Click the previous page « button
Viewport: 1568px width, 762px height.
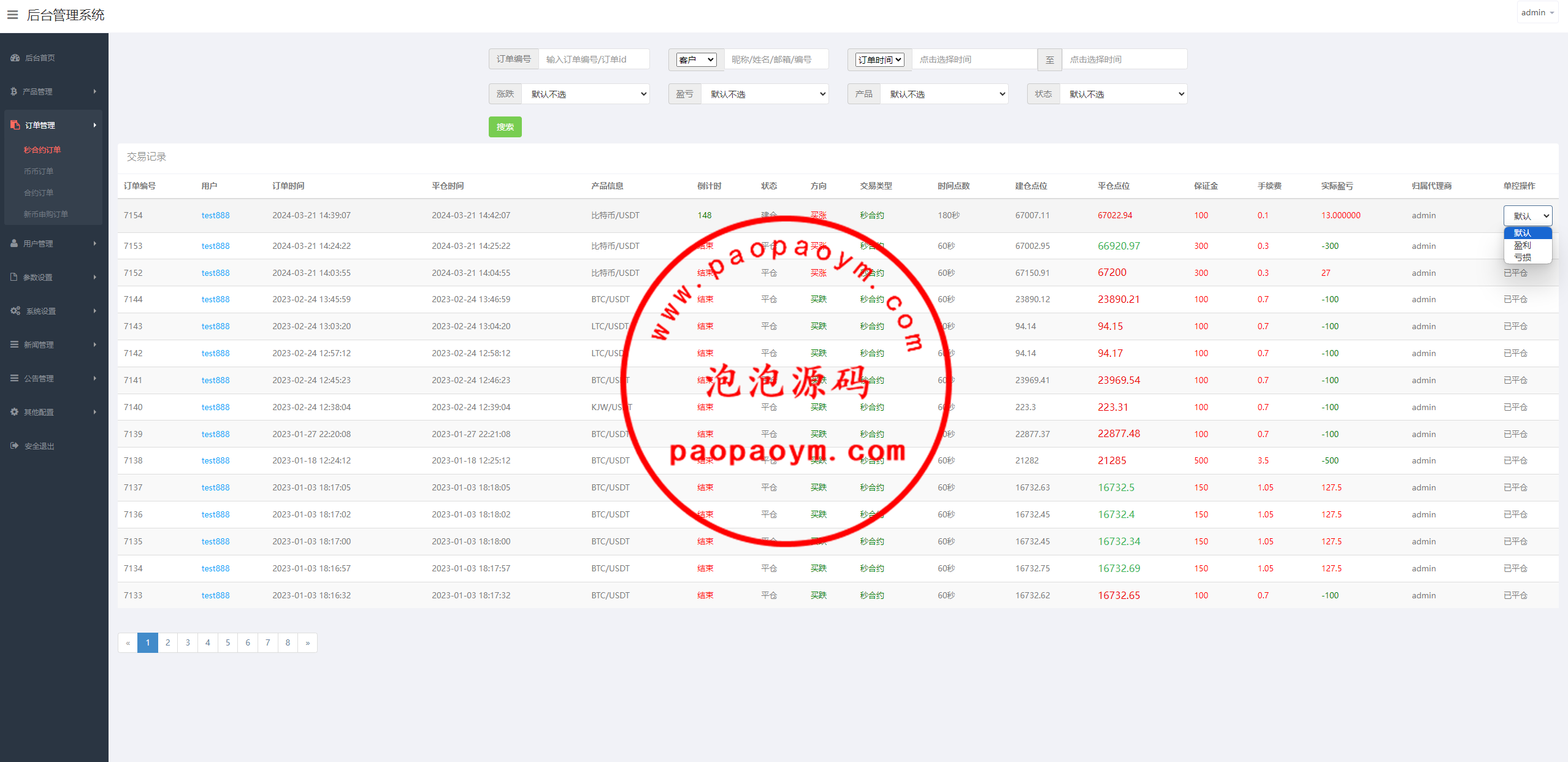coord(128,642)
